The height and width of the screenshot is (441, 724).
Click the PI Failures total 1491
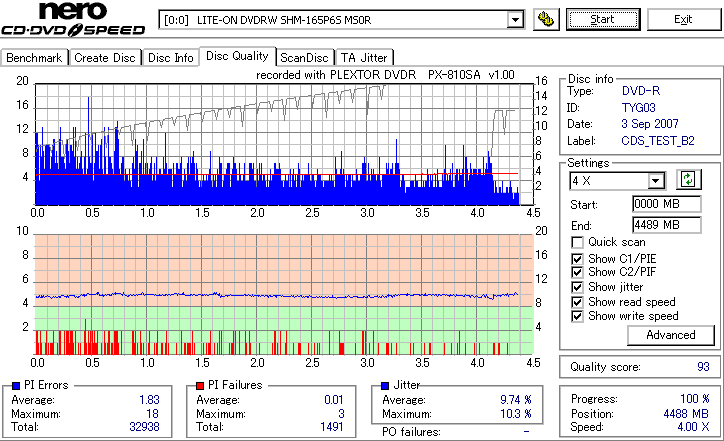[332, 427]
